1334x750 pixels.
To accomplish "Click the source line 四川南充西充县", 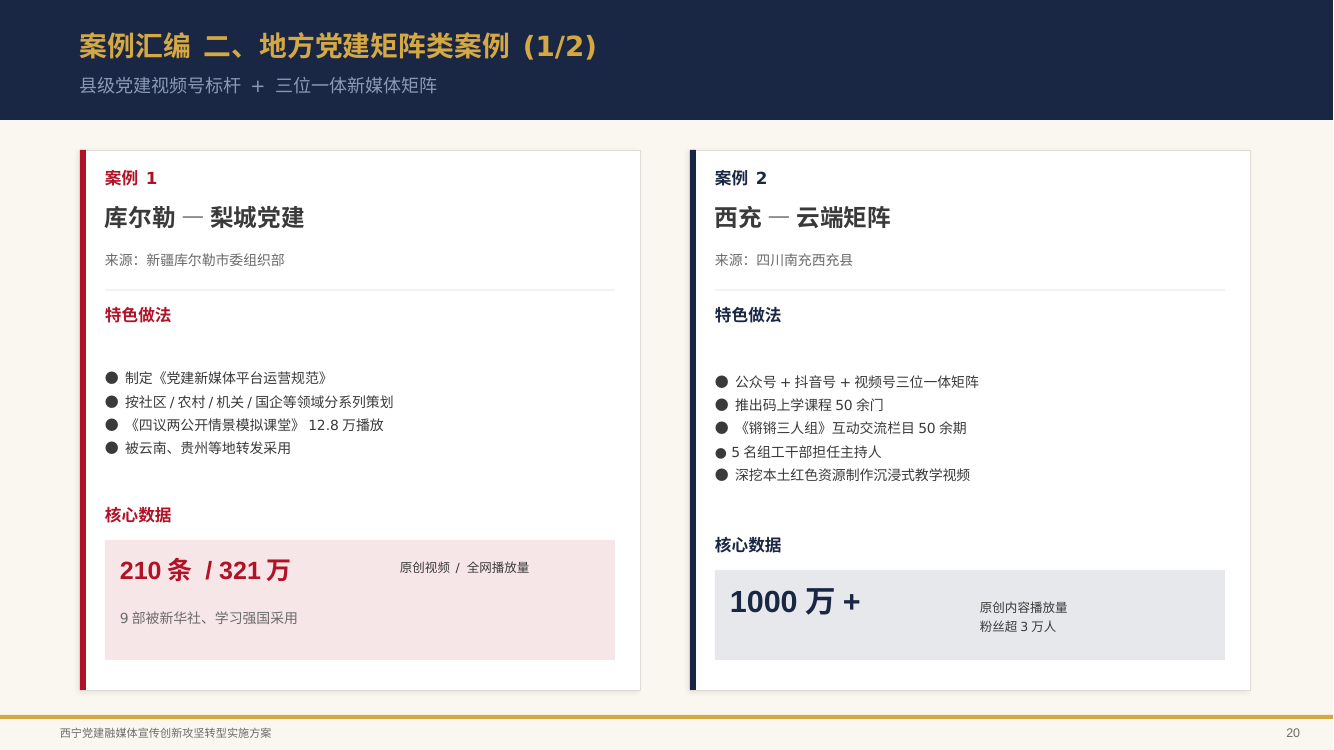I will (784, 260).
